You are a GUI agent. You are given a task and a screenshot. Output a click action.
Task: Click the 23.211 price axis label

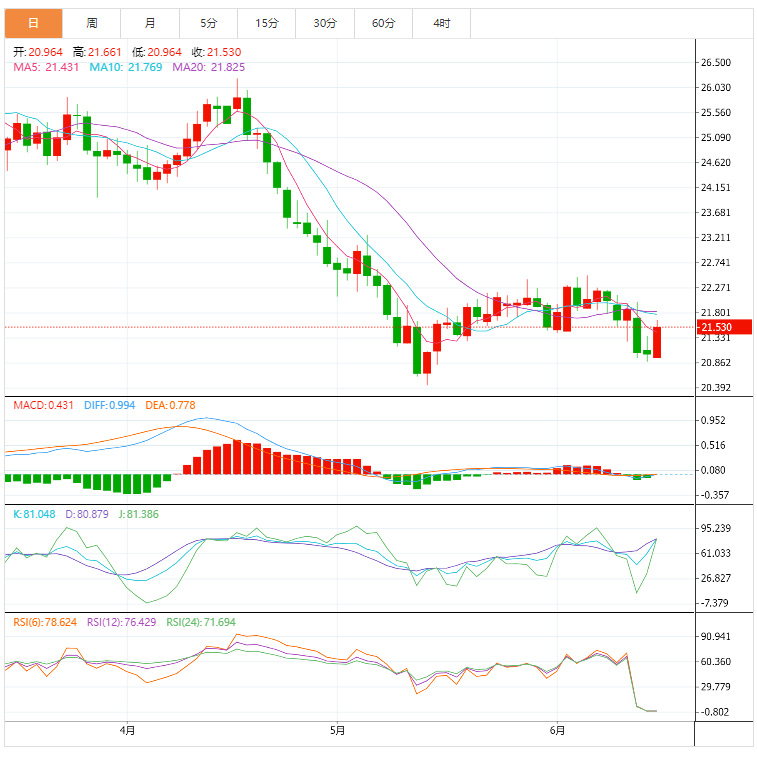click(716, 238)
